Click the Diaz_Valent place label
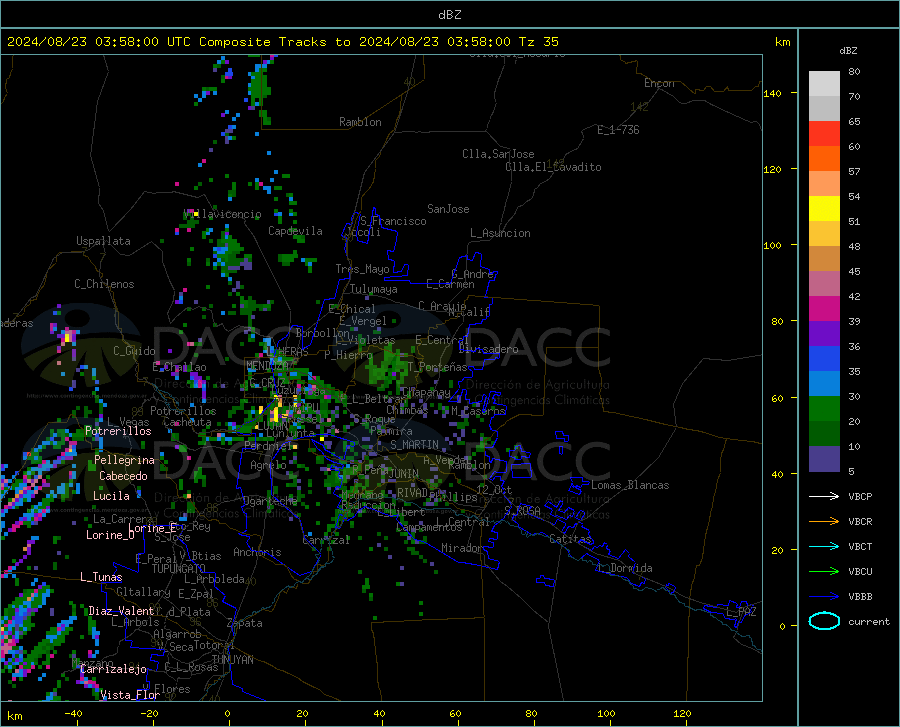Screen dimensions: 900x727 click(121, 611)
